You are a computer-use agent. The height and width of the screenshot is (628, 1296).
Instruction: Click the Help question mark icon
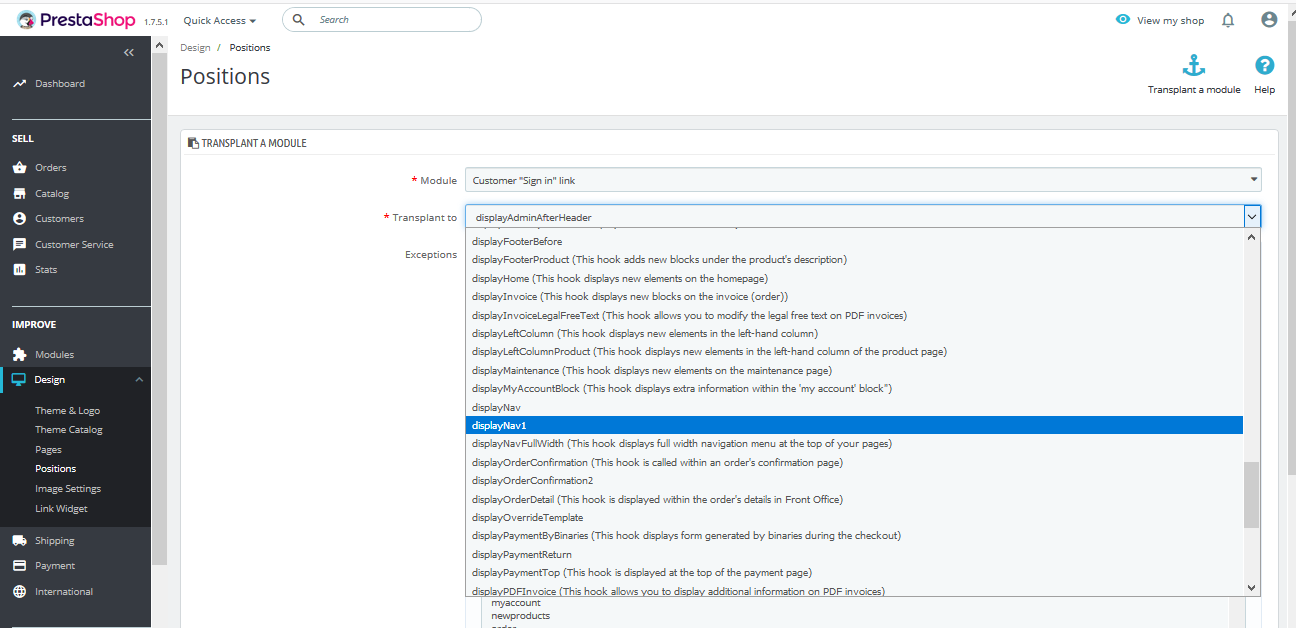(1265, 66)
